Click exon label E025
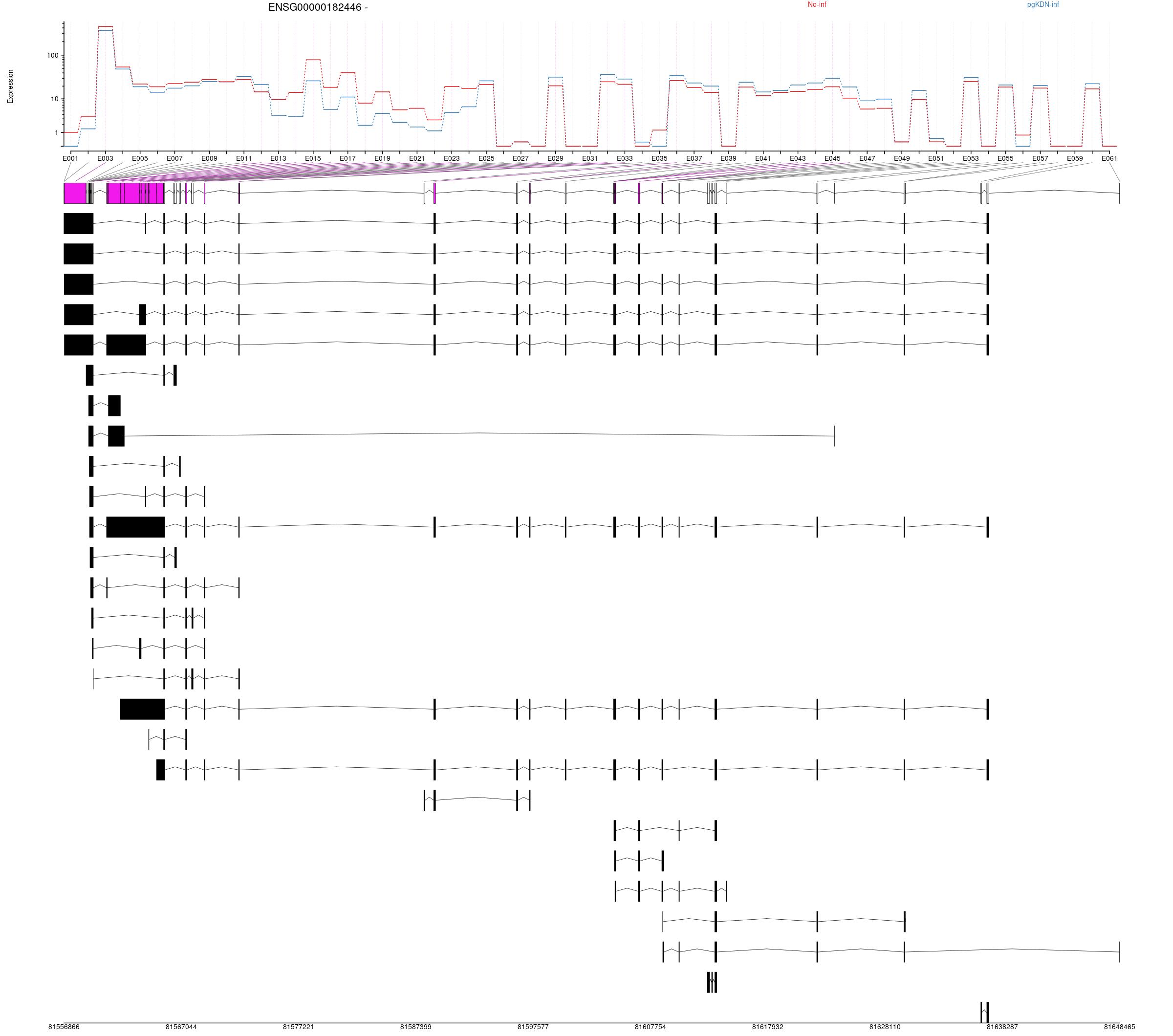Screen dimensions: 1173x1036 pyautogui.click(x=486, y=158)
